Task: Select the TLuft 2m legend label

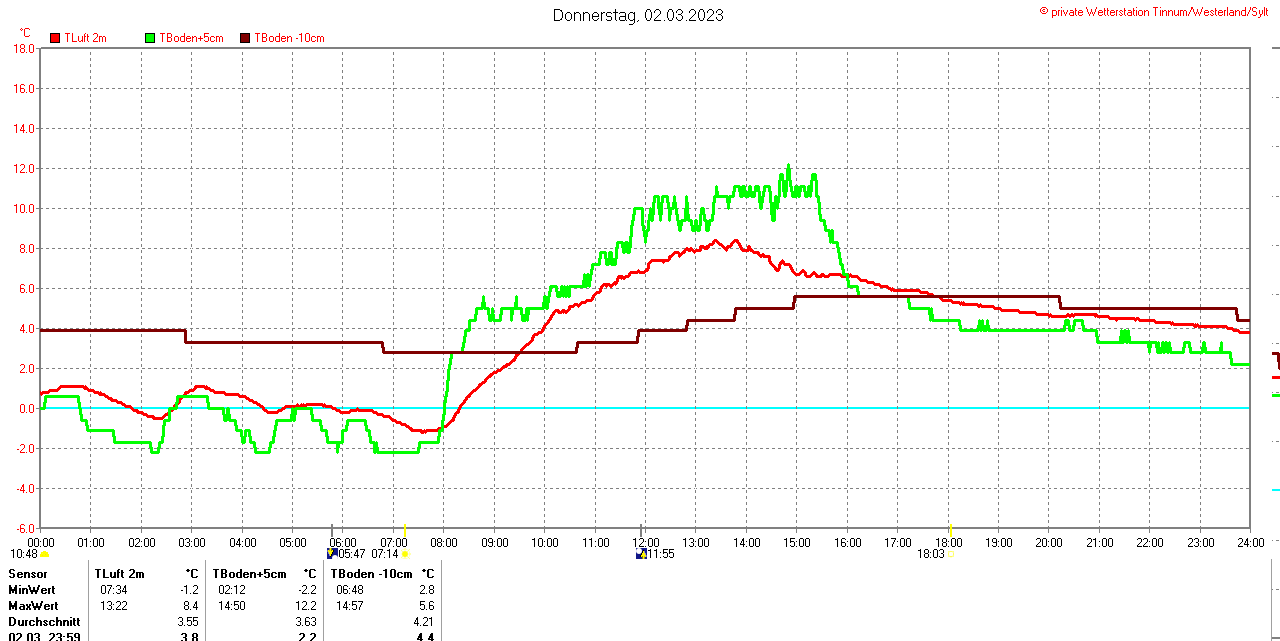Action: pos(85,38)
